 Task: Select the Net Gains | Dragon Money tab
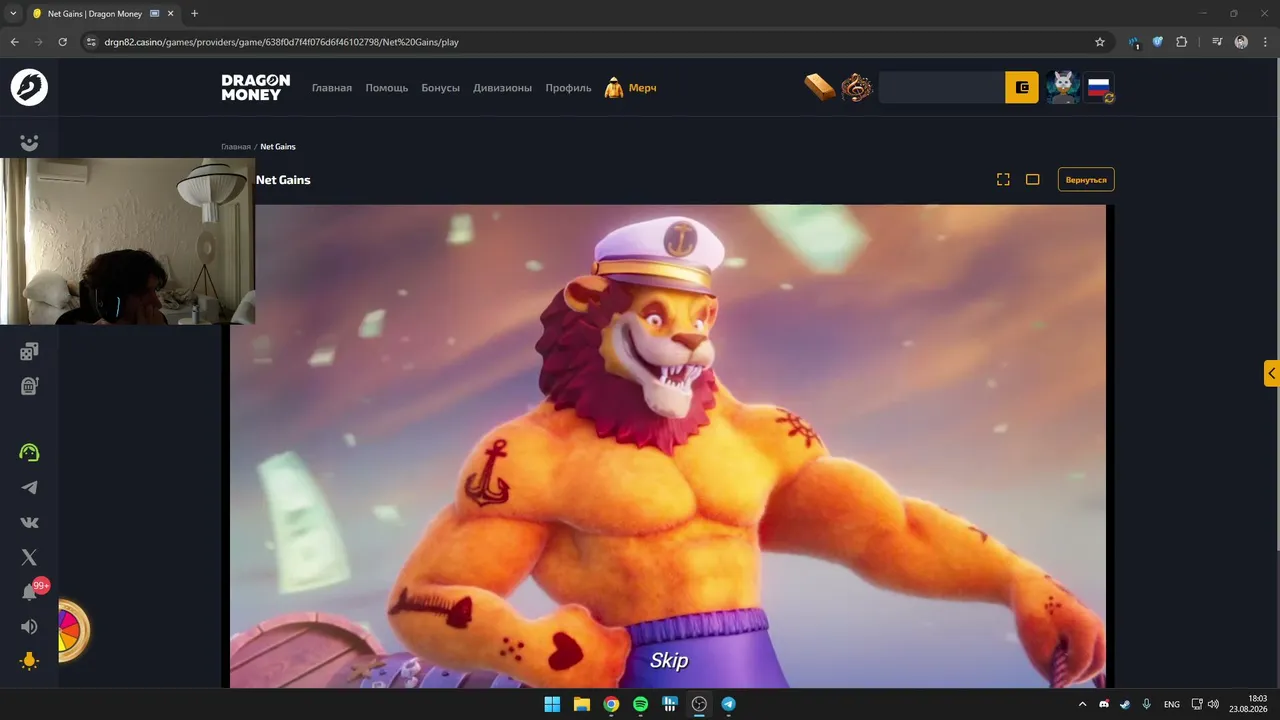click(x=97, y=14)
